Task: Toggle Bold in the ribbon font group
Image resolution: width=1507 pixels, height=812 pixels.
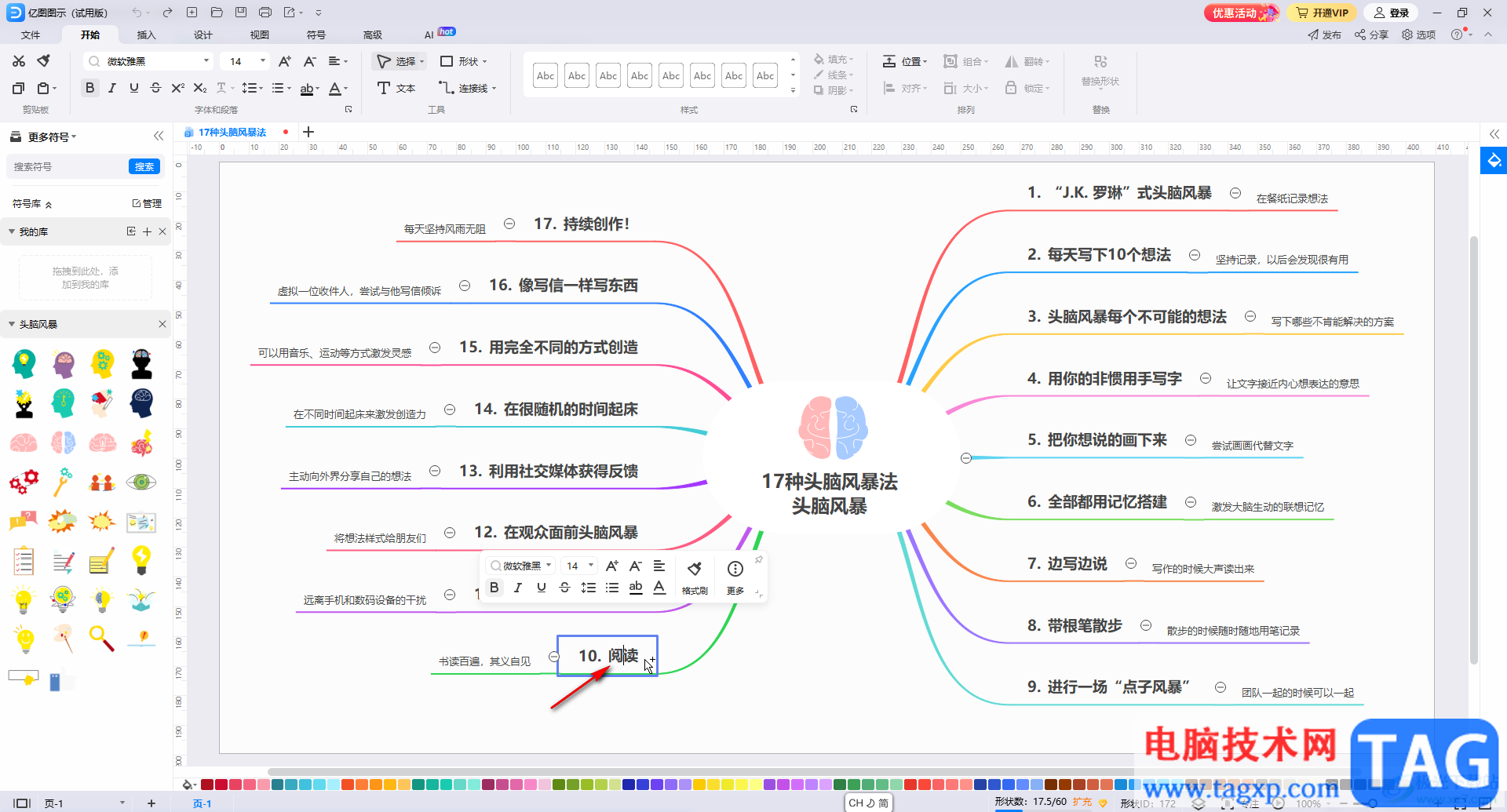Action: pos(90,88)
